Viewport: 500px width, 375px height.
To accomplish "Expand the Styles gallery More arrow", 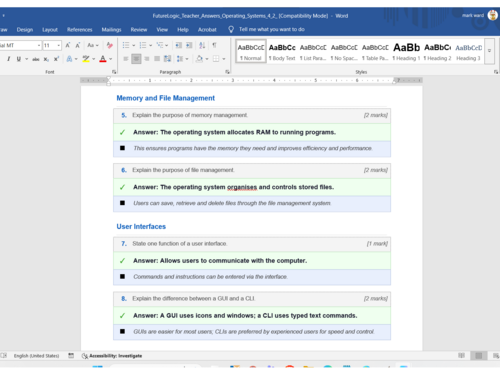I will pyautogui.click(x=489, y=51).
